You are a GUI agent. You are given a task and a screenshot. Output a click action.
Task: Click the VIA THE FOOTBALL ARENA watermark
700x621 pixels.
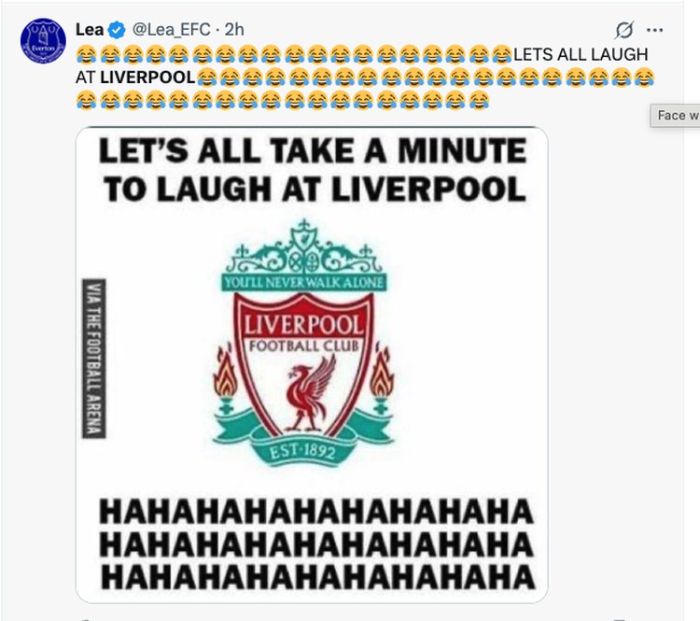point(94,358)
